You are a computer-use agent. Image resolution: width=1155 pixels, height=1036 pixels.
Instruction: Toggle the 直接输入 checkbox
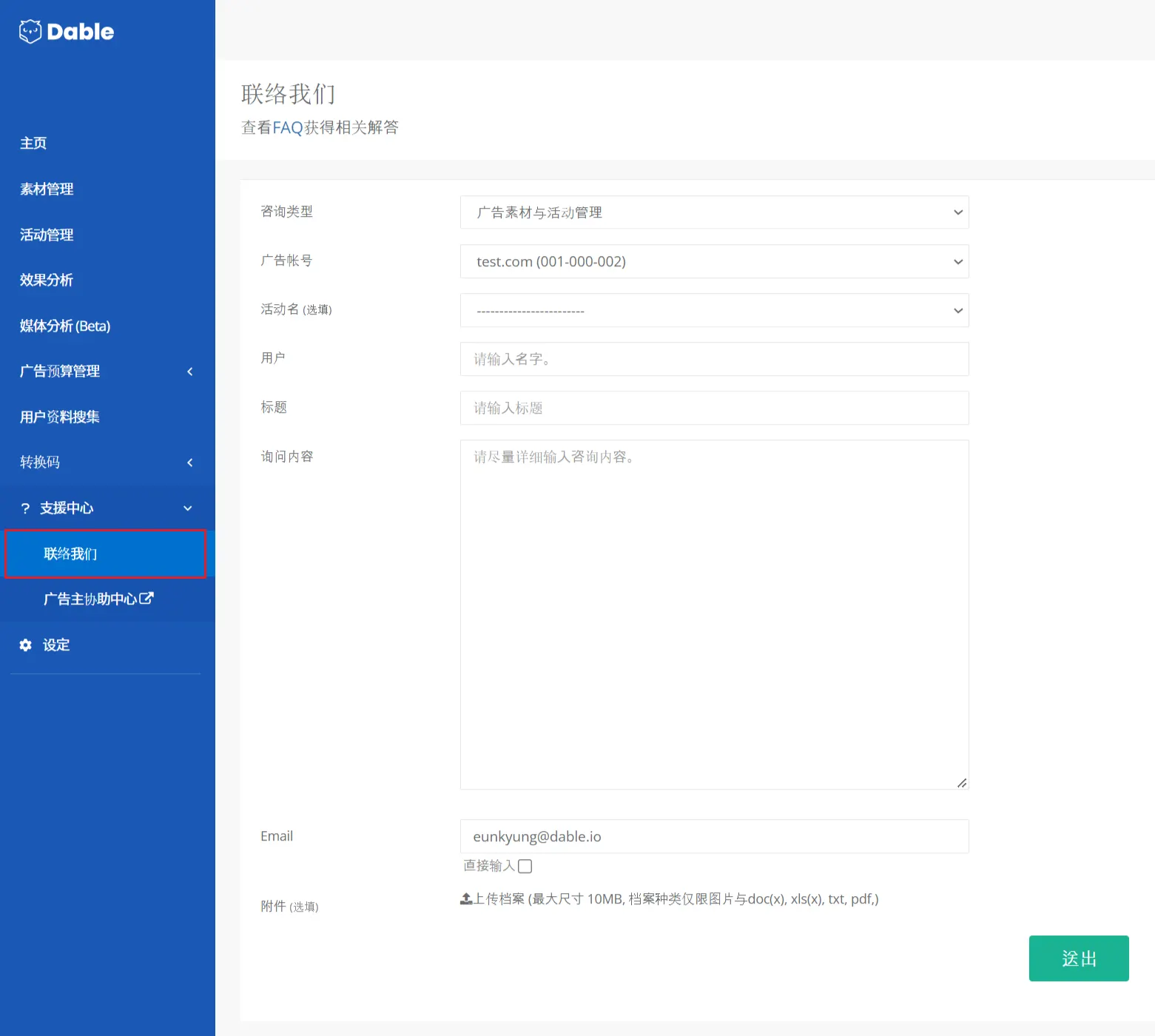[x=525, y=866]
